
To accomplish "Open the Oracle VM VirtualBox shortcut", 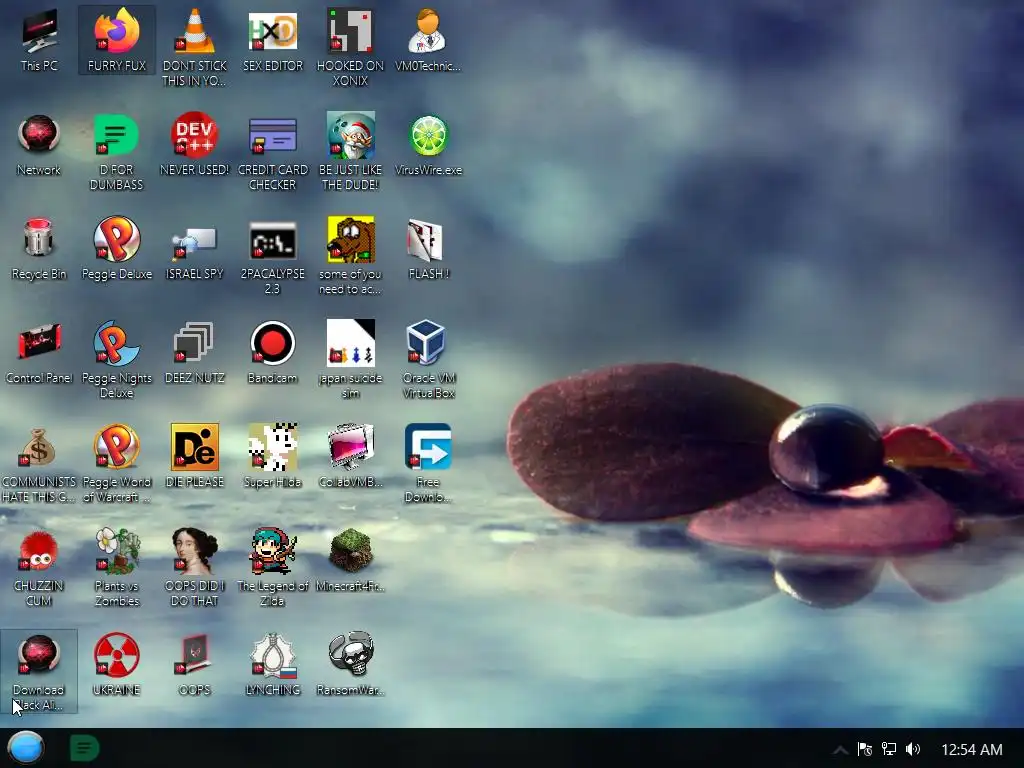I will click(428, 359).
